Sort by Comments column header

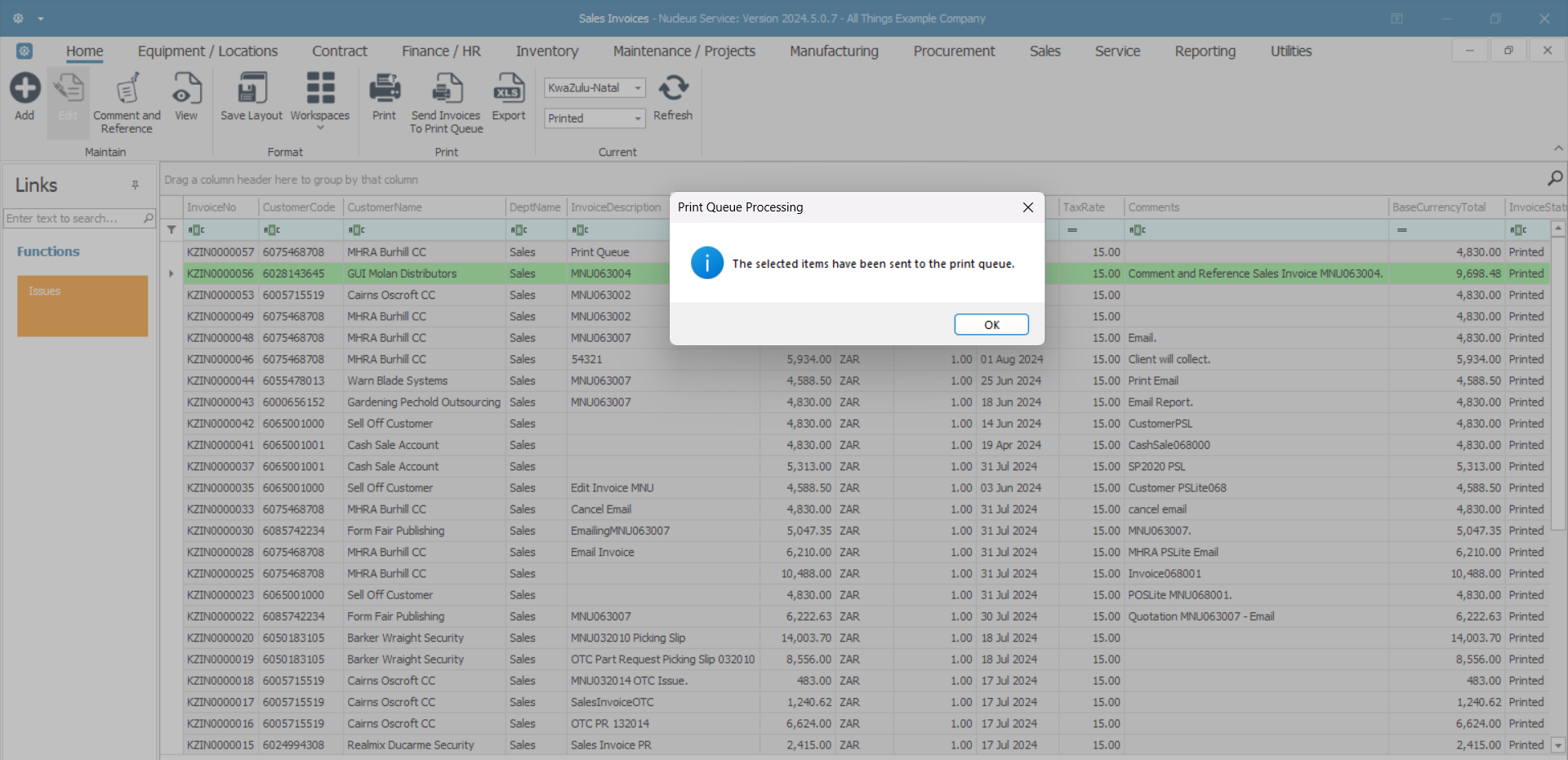tap(1256, 207)
